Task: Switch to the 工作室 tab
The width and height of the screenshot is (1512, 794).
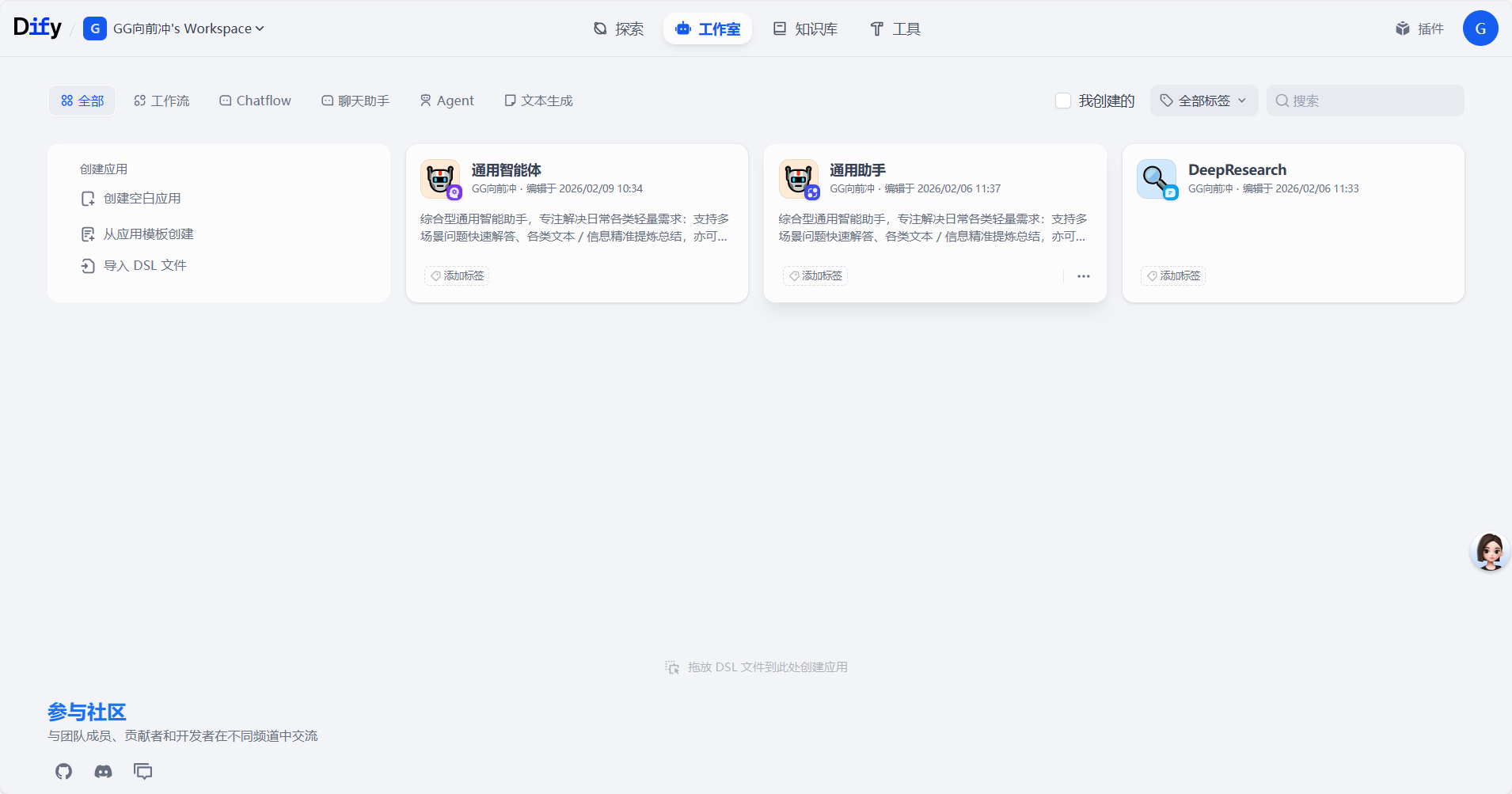Action: [707, 28]
